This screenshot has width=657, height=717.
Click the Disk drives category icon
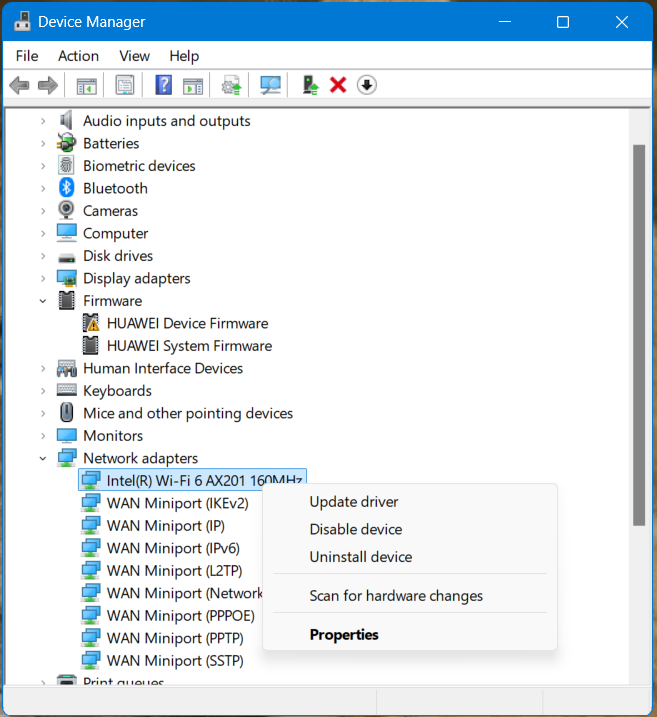67,258
